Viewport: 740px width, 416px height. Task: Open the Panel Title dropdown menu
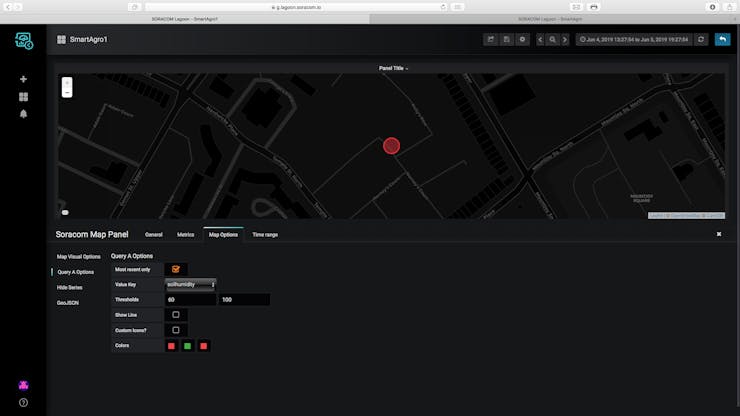click(x=393, y=68)
